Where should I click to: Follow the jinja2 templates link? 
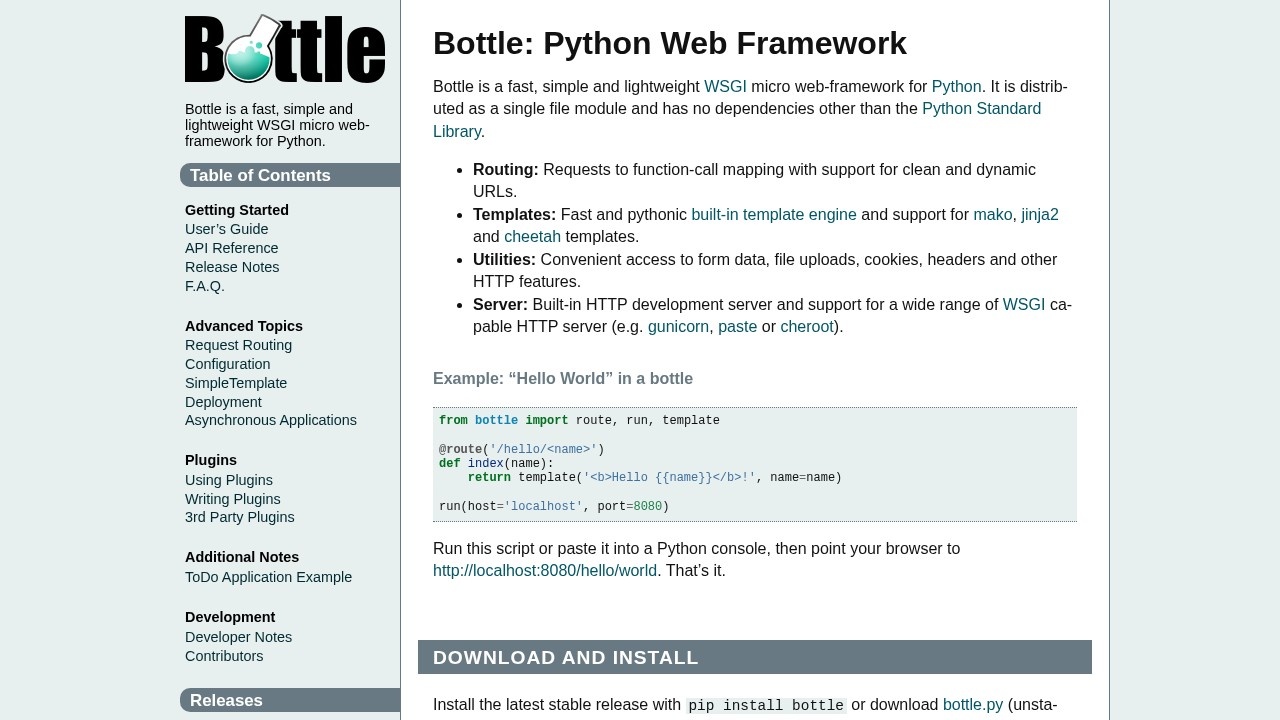pos(1040,215)
